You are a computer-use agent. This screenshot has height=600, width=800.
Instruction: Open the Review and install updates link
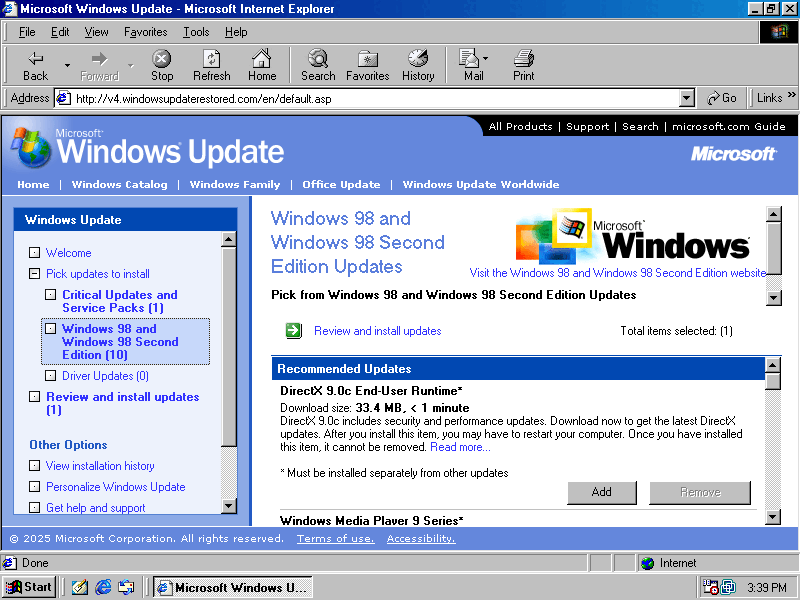pyautogui.click(x=377, y=331)
